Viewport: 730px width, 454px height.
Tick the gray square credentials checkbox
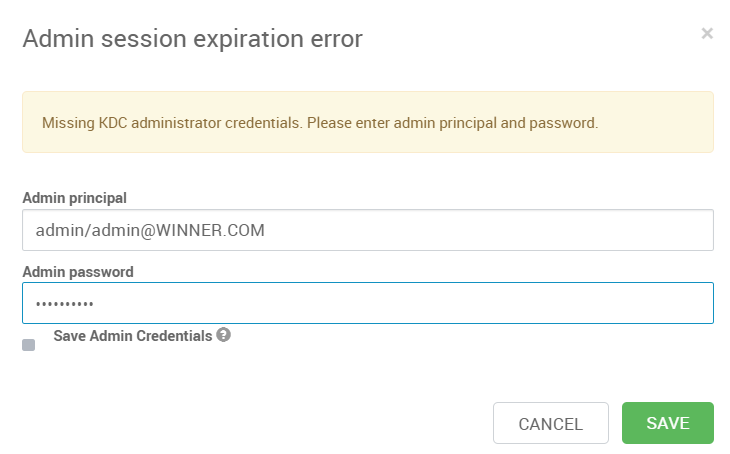pyautogui.click(x=28, y=345)
